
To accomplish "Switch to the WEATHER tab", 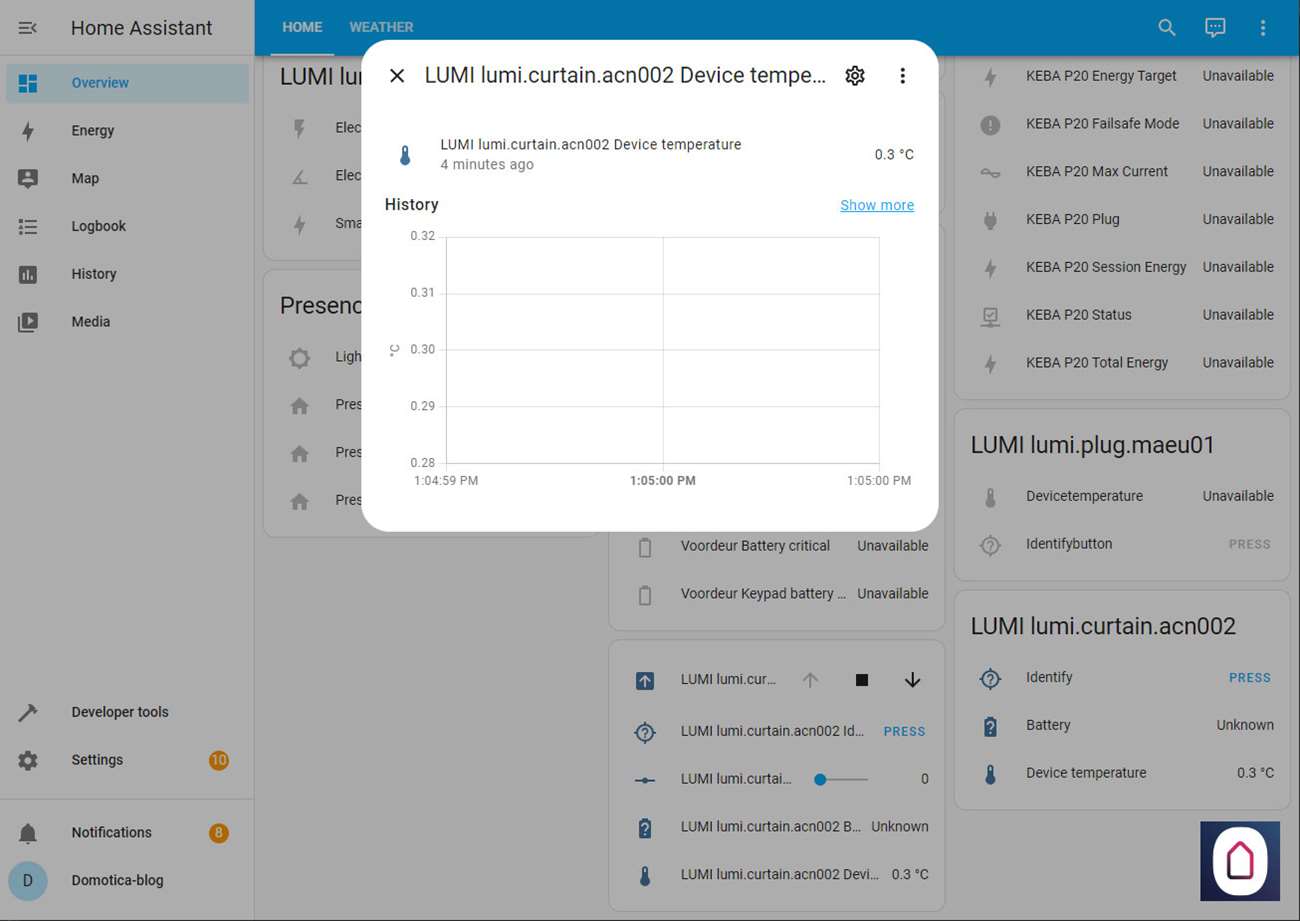I will 381,28.
